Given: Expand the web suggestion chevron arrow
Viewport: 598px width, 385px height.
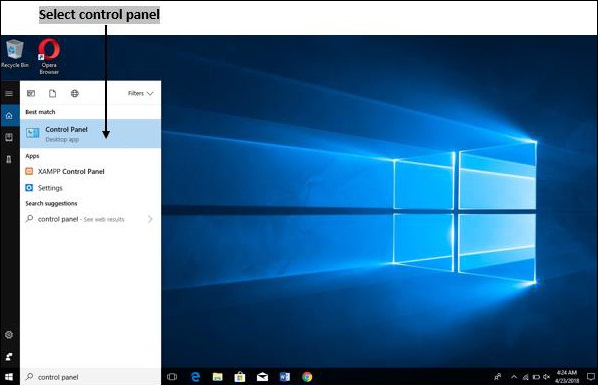Looking at the screenshot, I should [x=150, y=219].
